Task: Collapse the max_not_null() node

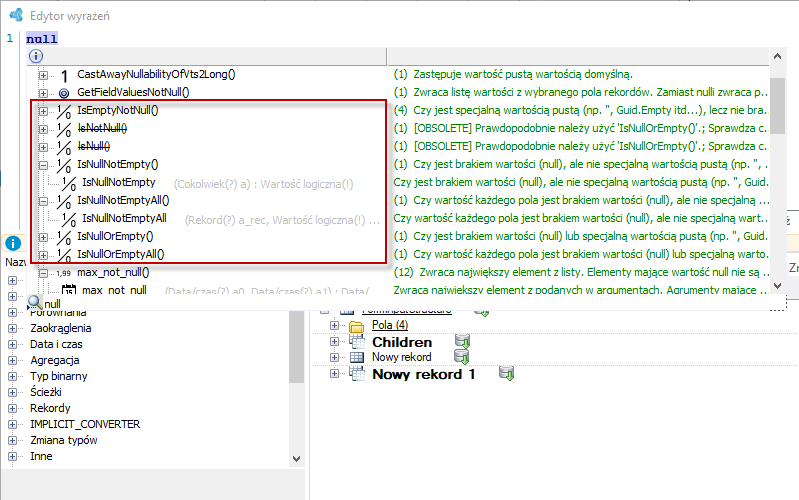Action: tap(43, 273)
